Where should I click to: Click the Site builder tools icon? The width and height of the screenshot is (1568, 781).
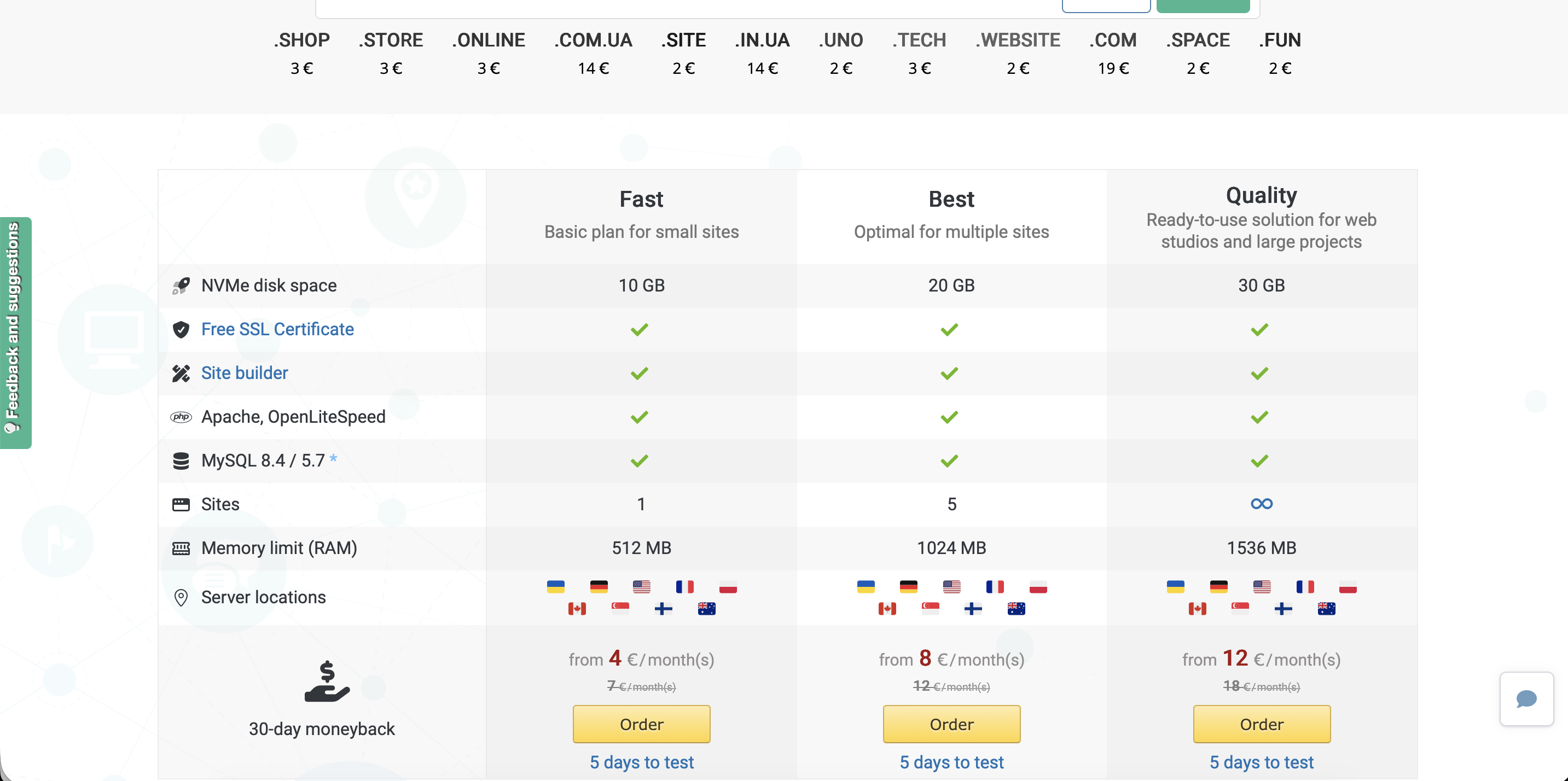coord(181,373)
